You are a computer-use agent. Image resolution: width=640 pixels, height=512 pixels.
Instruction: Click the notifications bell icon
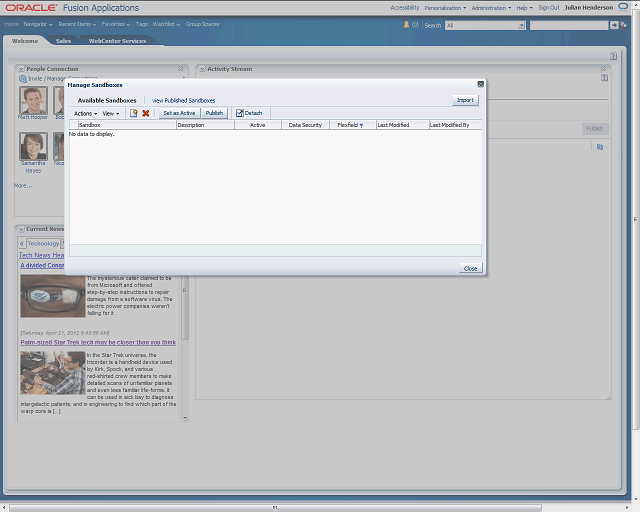[406, 25]
